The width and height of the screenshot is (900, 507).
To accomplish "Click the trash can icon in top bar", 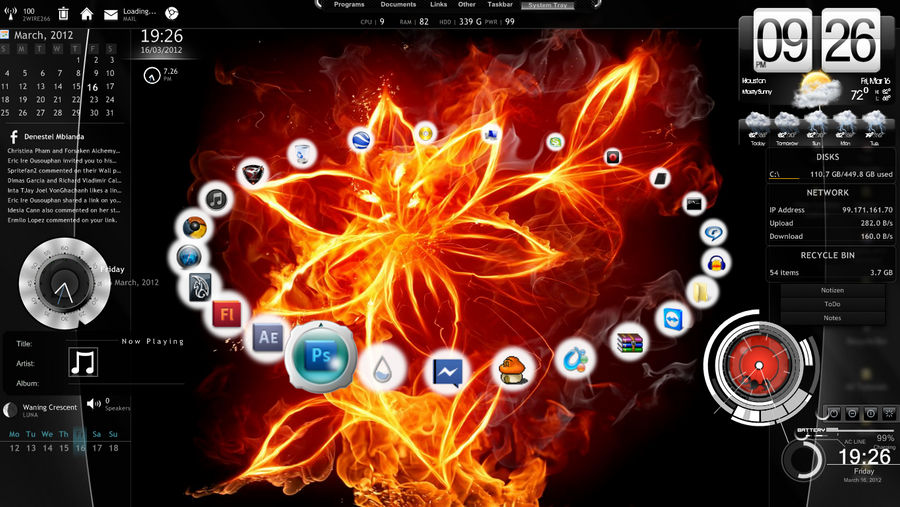I will pos(64,13).
